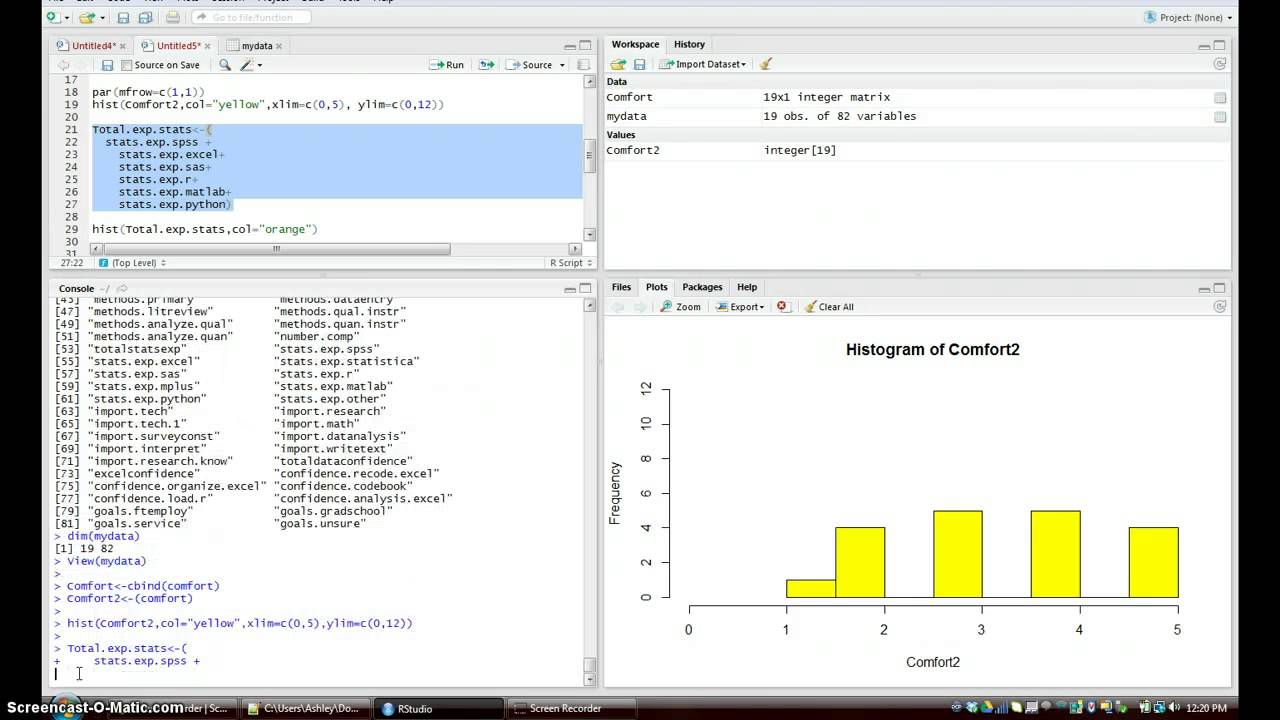Switch to History tab
This screenshot has height=720, width=1280.
689,44
